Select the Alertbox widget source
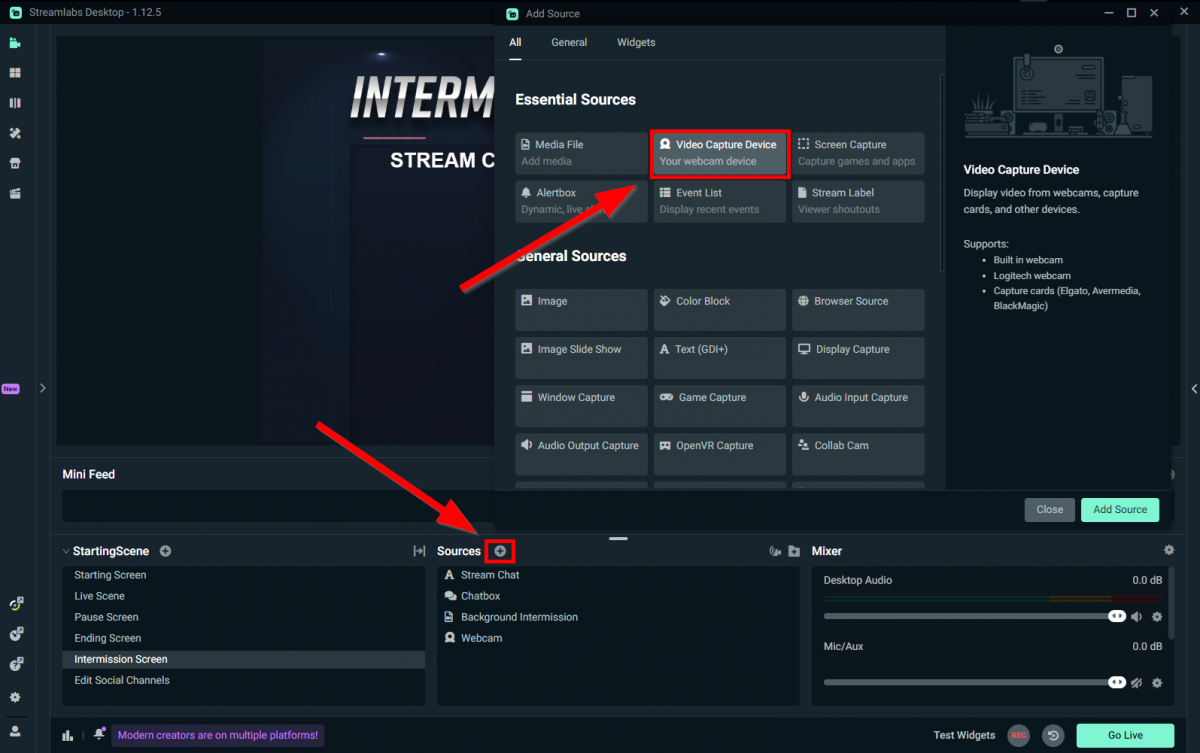This screenshot has width=1200, height=753. (x=582, y=201)
